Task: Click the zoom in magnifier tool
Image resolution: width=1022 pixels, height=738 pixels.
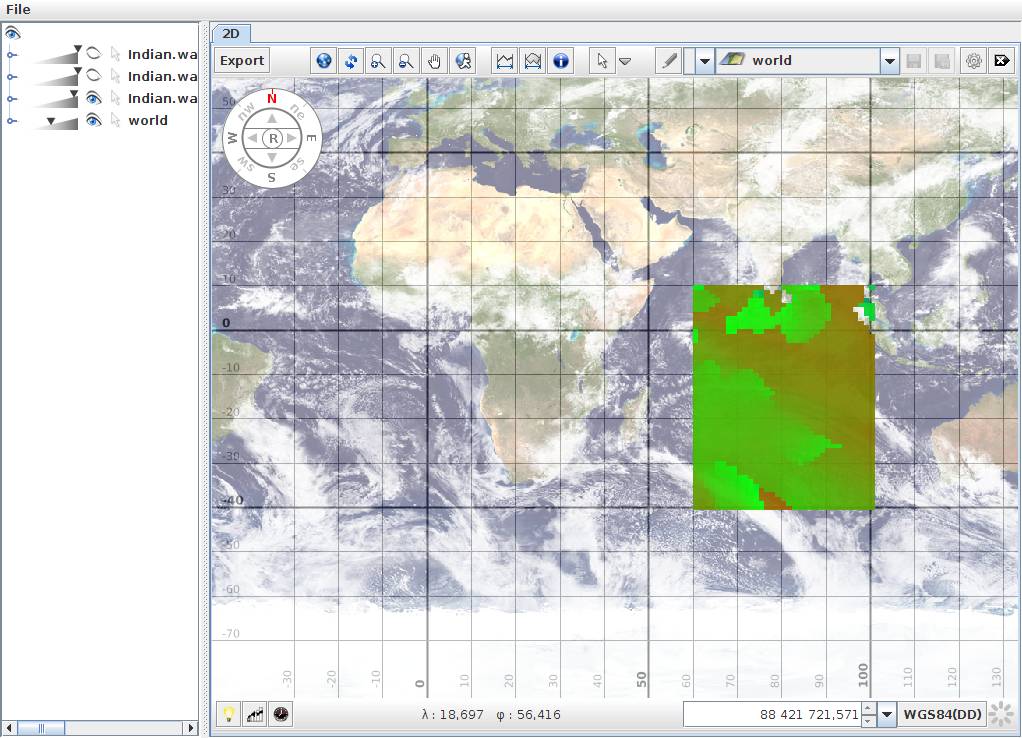Action: point(378,61)
